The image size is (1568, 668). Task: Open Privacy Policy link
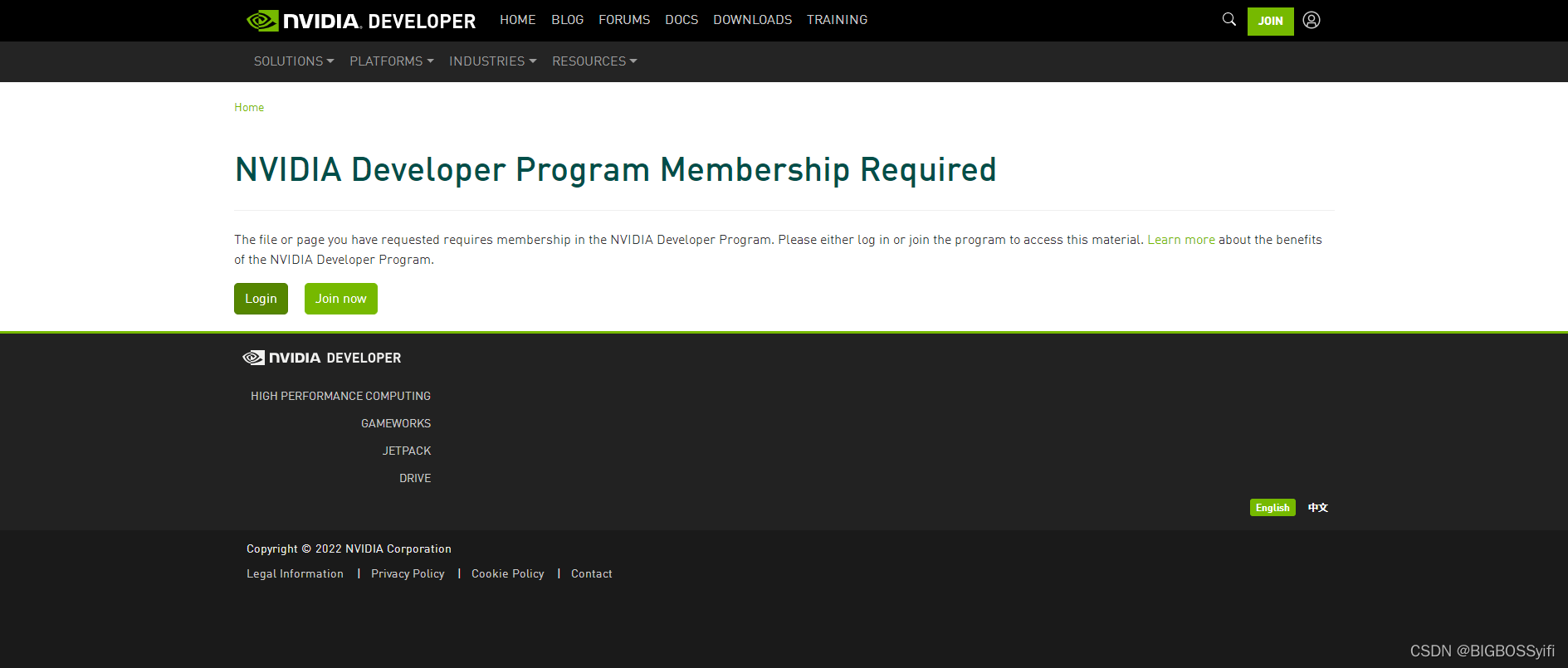tap(408, 573)
